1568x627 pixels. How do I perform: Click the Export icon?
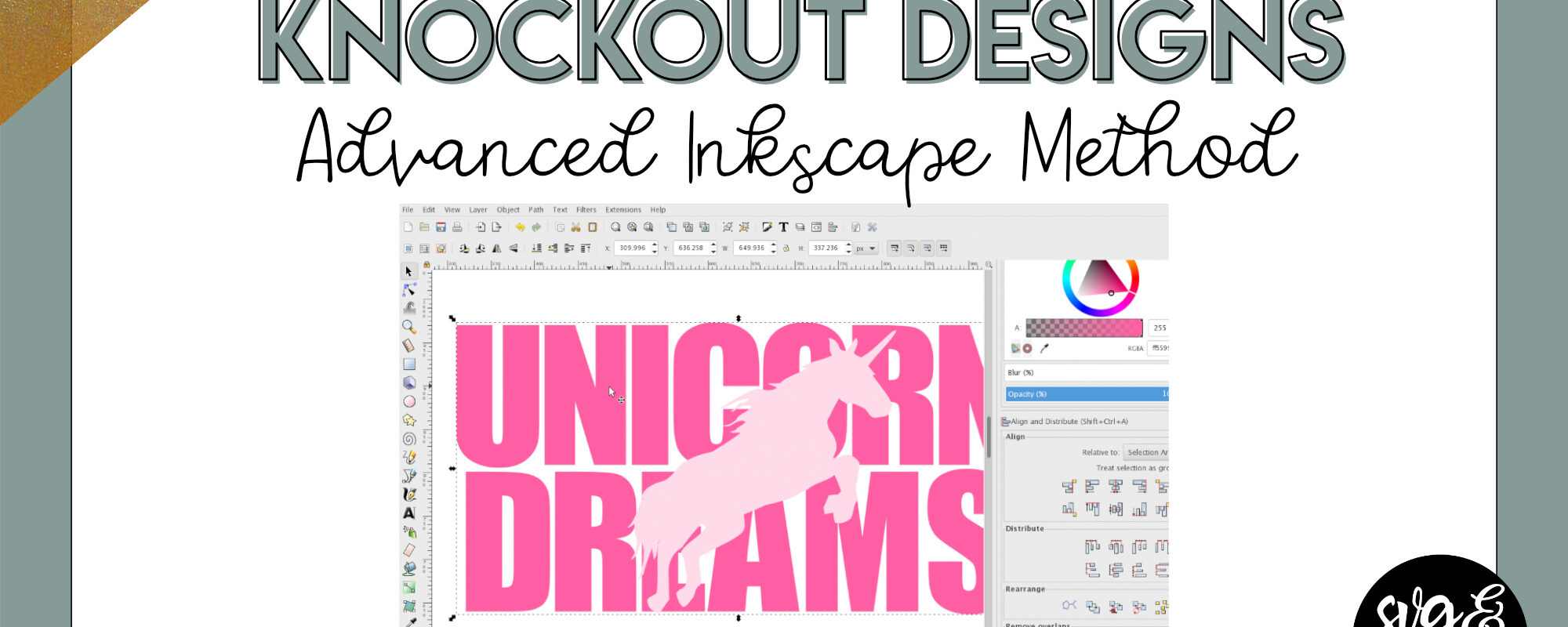[496, 227]
